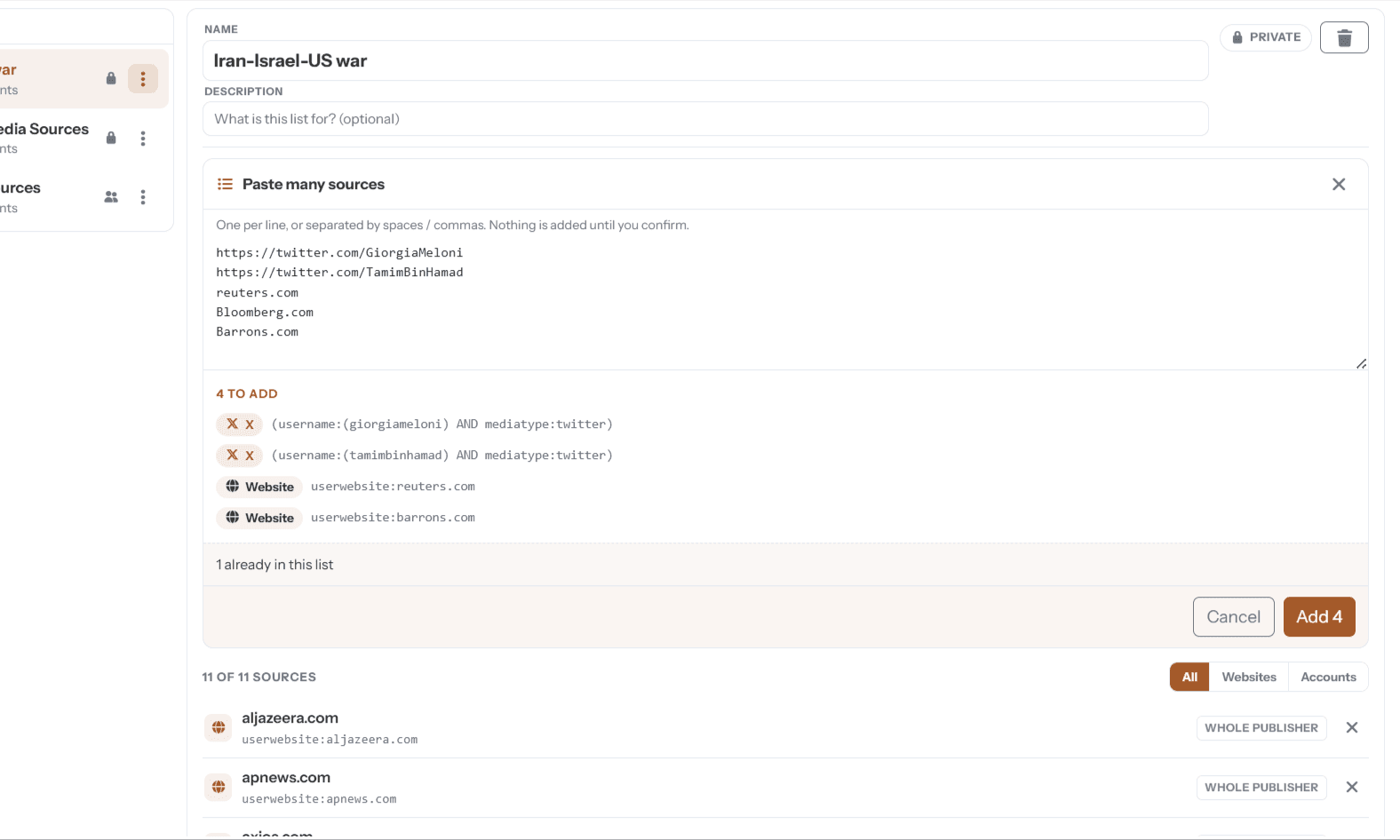
Task: Click the shared people icon in the sidebar
Action: click(x=111, y=197)
